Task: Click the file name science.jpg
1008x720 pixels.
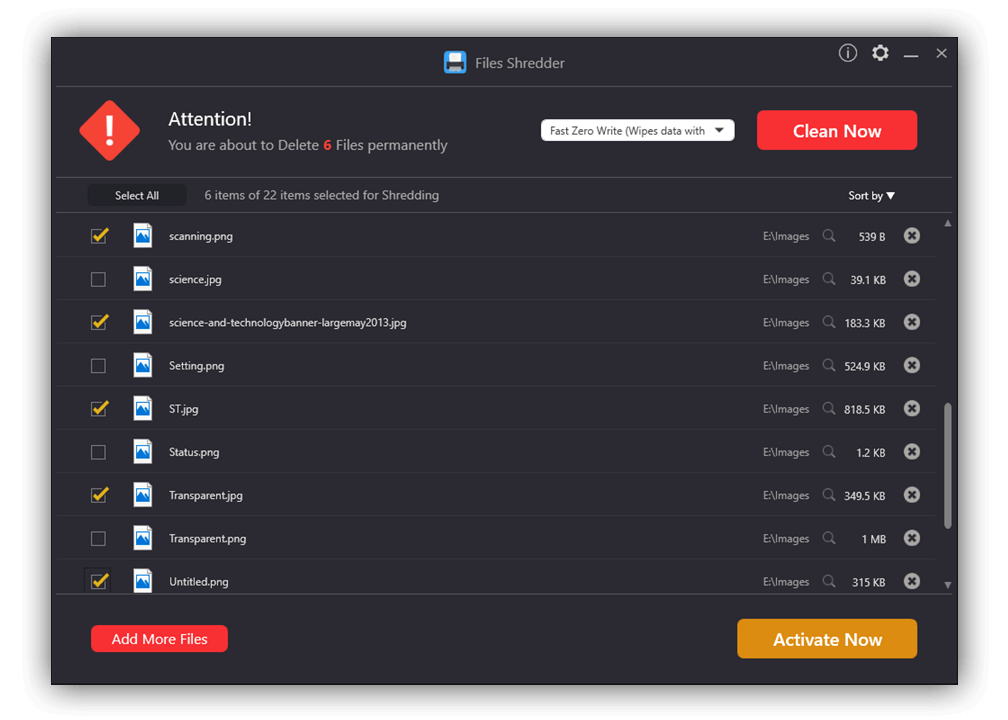Action: coord(195,280)
